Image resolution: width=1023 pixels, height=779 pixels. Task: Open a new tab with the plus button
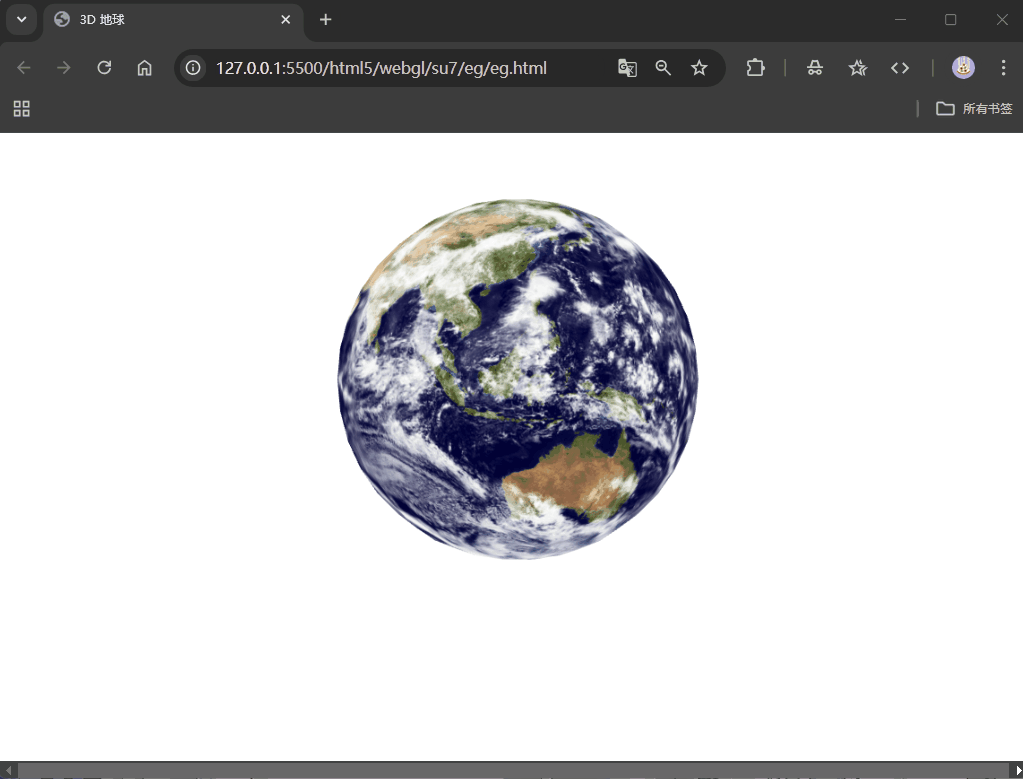[325, 19]
